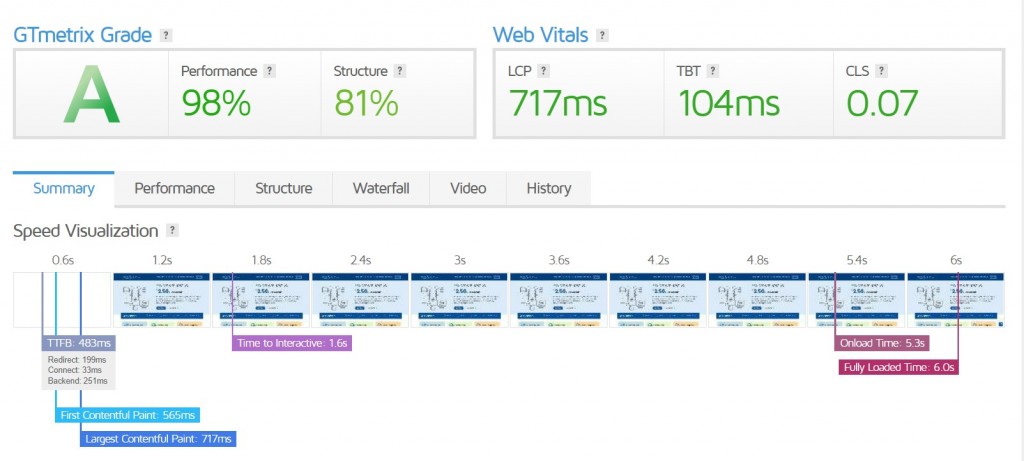Switch to the Structure tab
The image size is (1024, 461).
(283, 189)
